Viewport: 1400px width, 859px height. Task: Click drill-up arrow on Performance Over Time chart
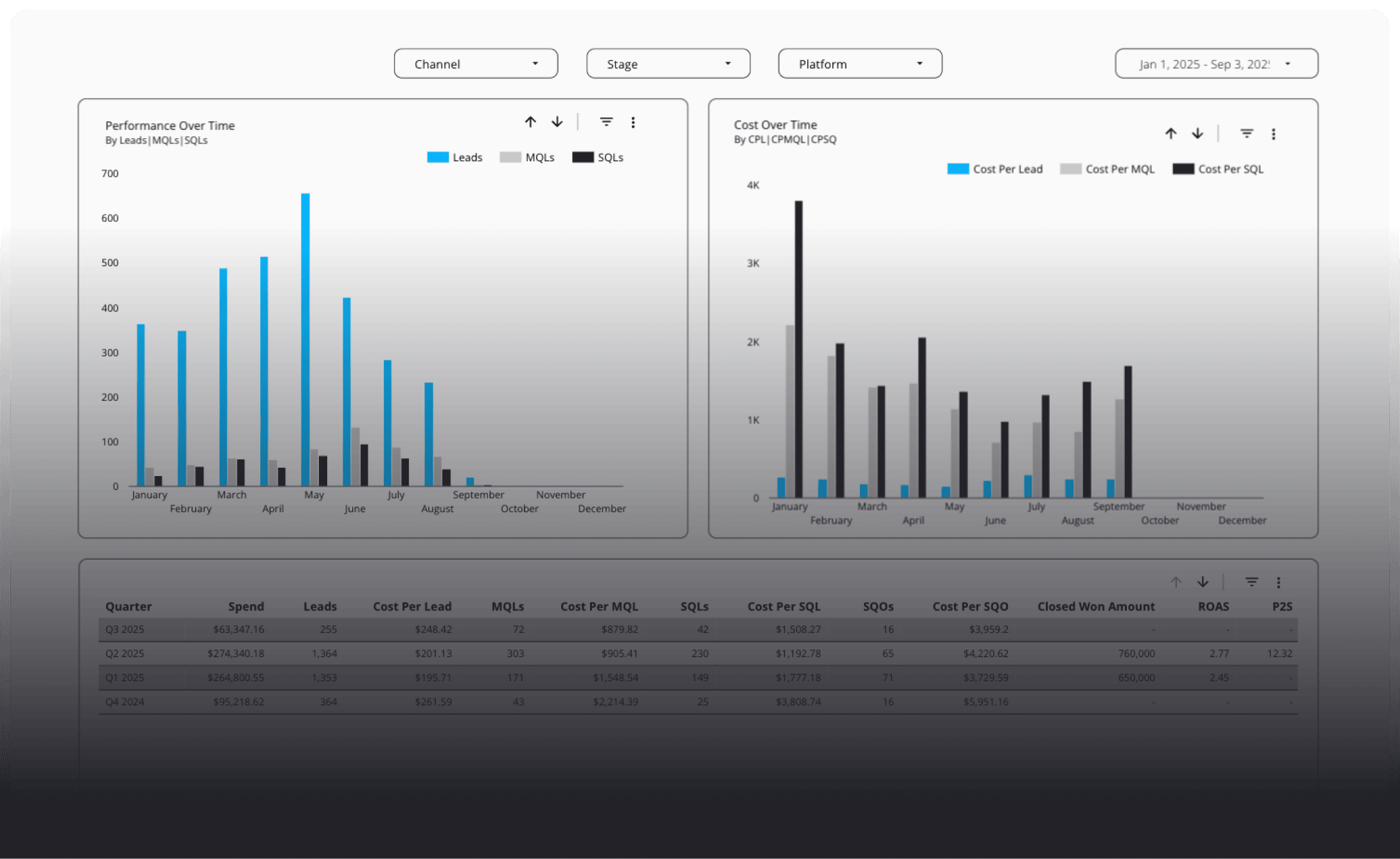coord(530,122)
